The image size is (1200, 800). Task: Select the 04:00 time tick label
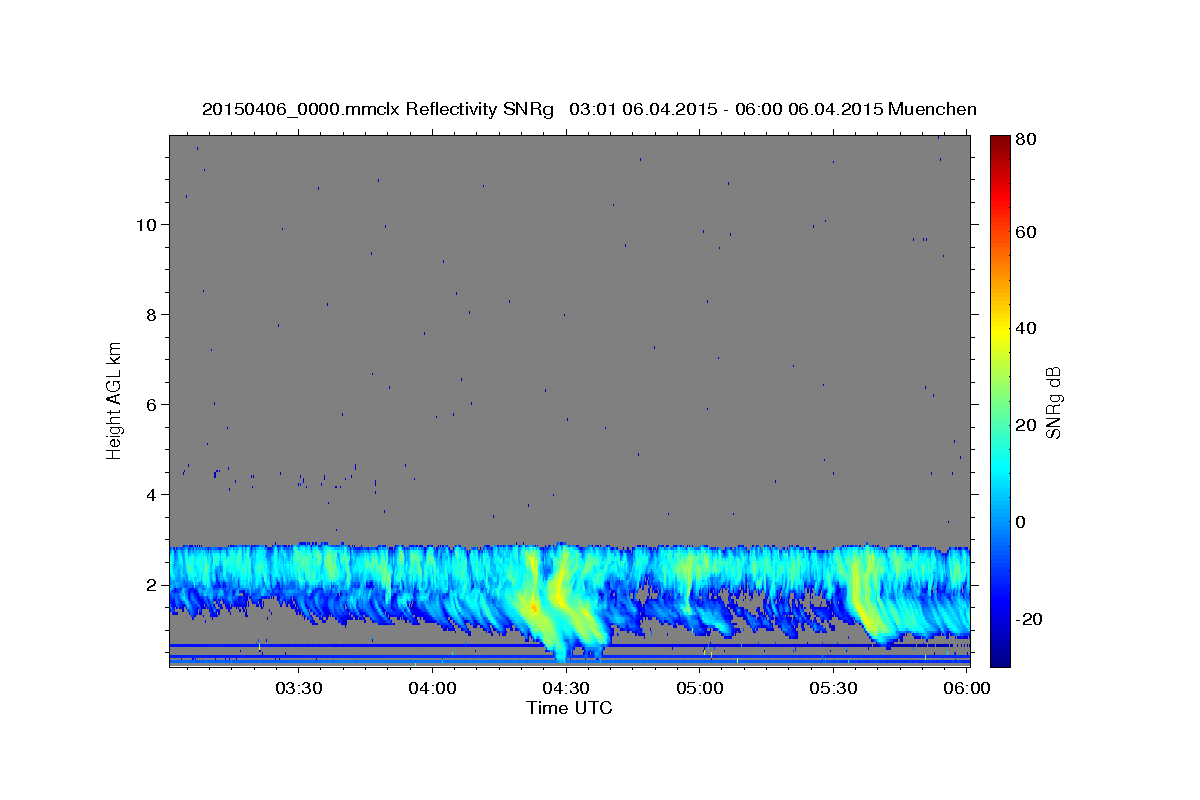pyautogui.click(x=432, y=689)
